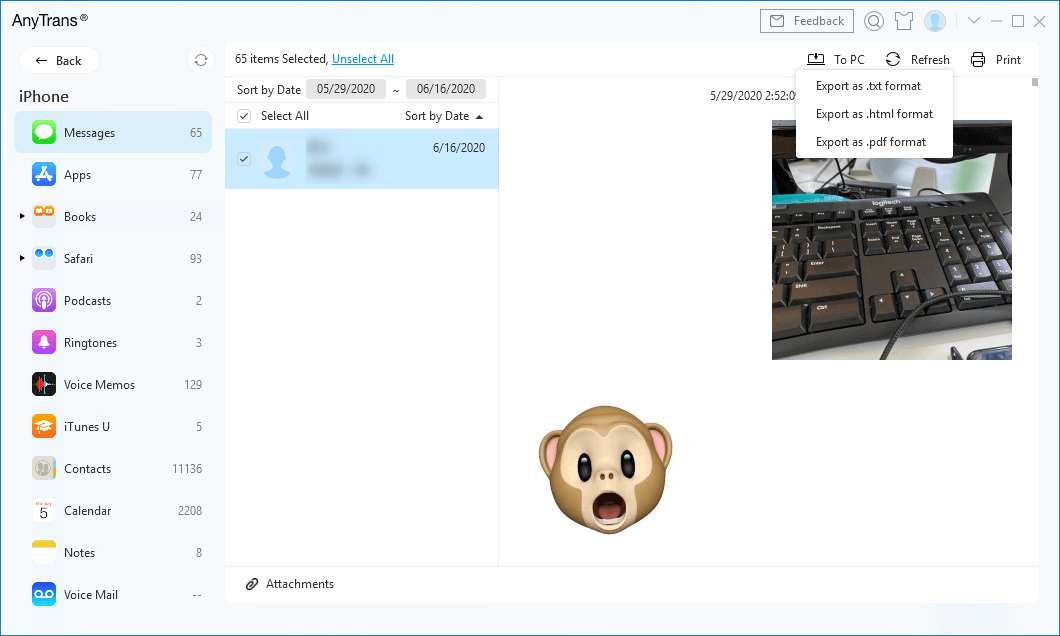Open Podcasts from the sidebar
The height and width of the screenshot is (636, 1060).
click(x=44, y=300)
